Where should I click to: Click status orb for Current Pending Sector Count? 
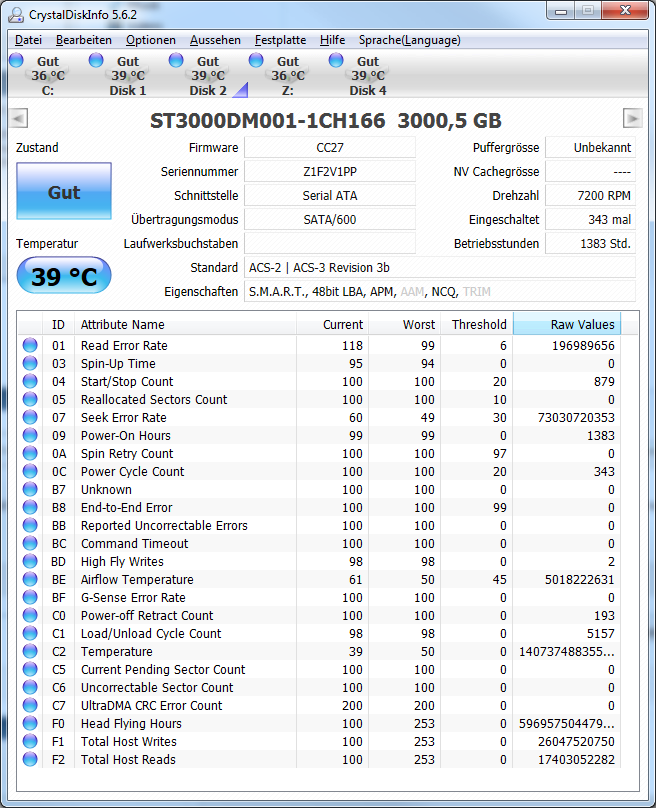point(30,669)
